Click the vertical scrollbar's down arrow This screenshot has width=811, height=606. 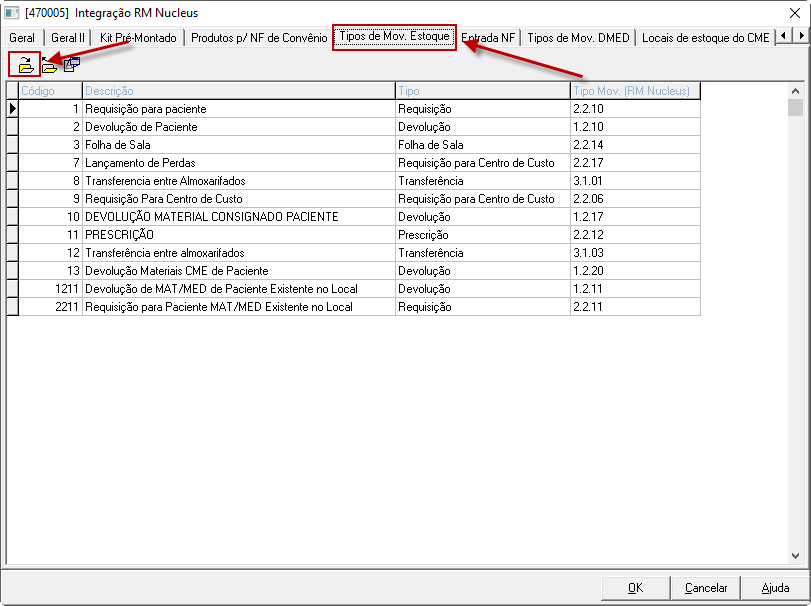(795, 556)
